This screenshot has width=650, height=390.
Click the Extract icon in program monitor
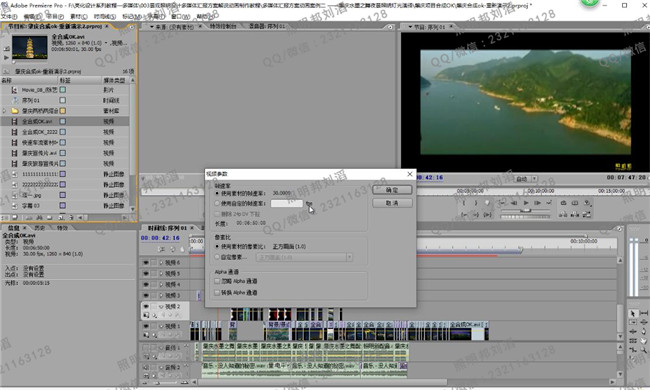575,203
